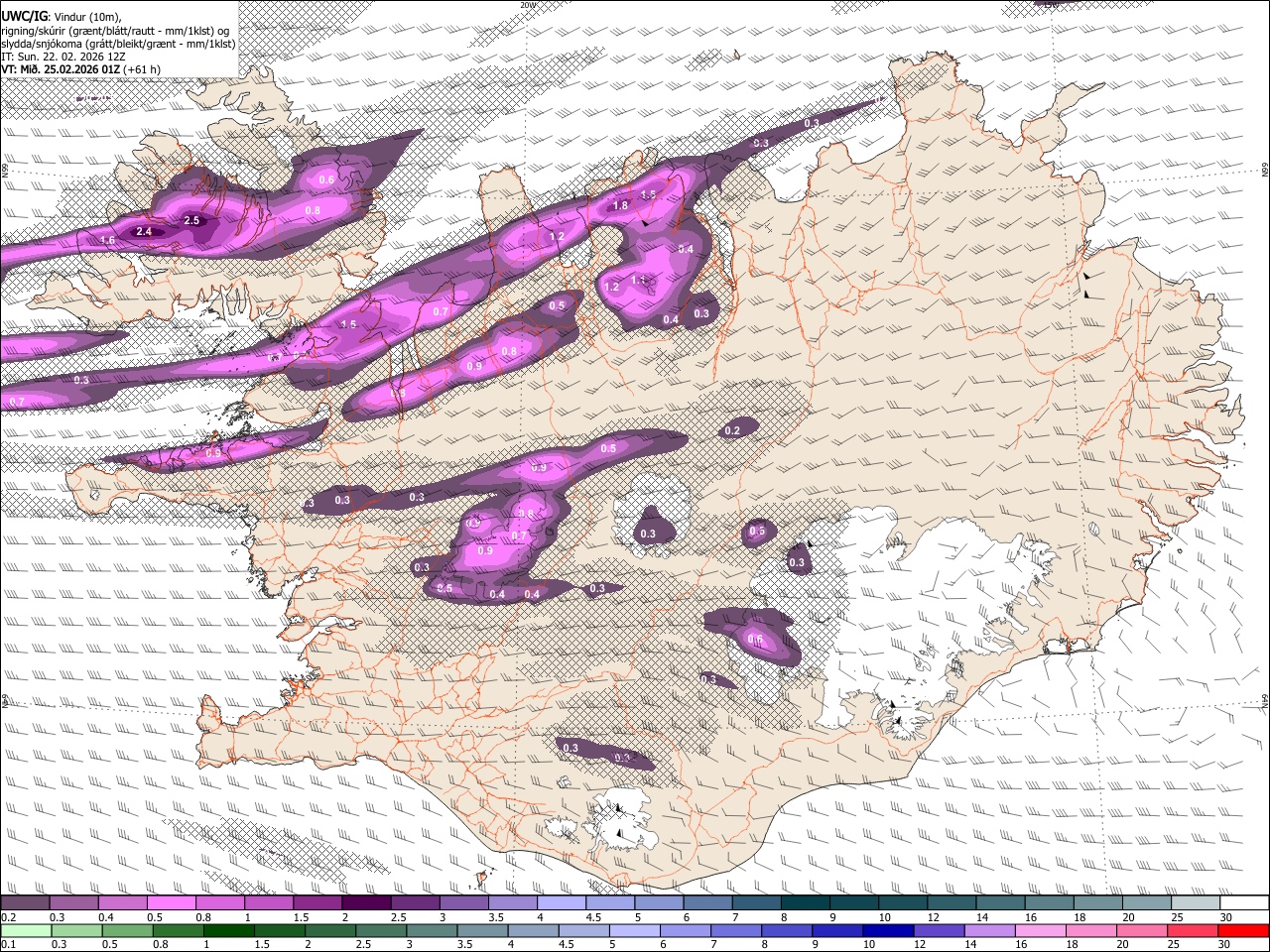This screenshot has height=952, width=1270.
Task: Select the deep navy 10–12 rain legend swatch
Action: (x=888, y=931)
